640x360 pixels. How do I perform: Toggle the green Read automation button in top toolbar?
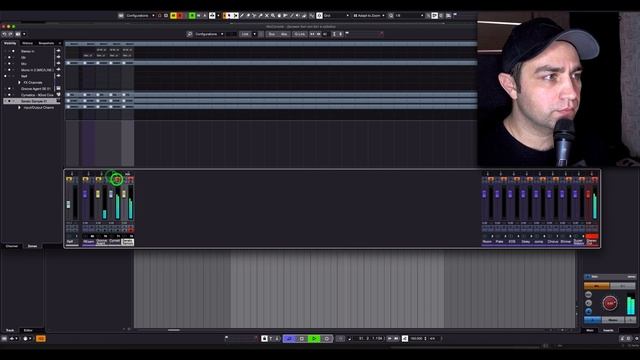[192, 16]
